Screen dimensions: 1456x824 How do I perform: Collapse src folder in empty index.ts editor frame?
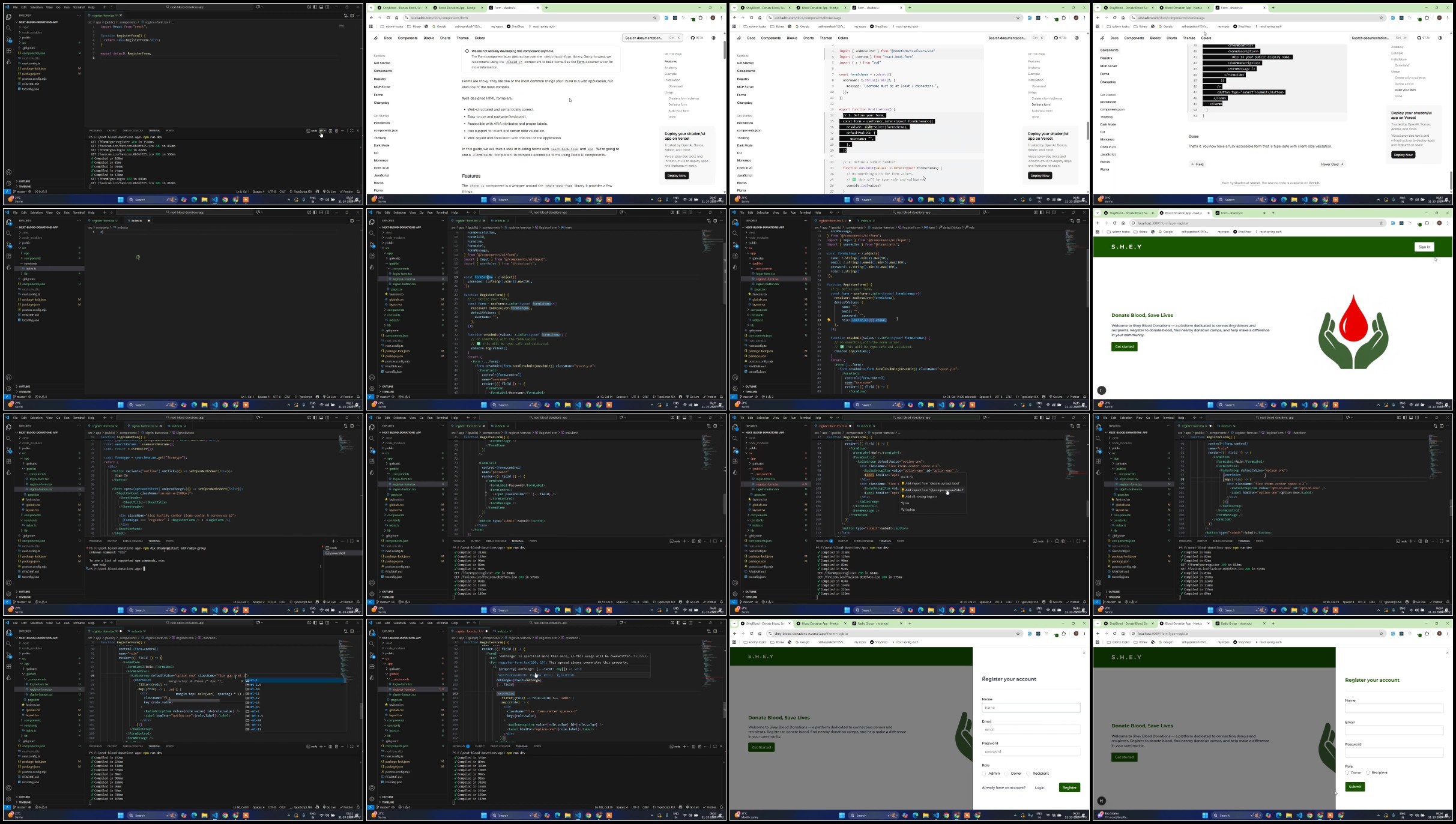[23, 248]
